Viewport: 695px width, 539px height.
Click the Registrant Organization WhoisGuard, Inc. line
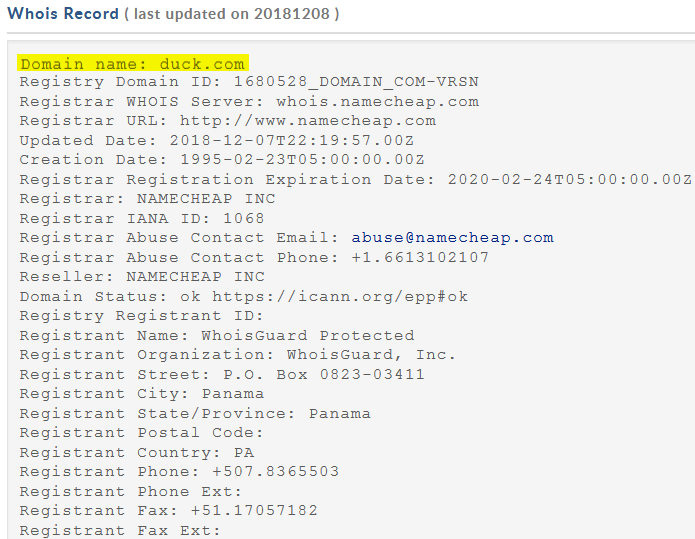(238, 355)
